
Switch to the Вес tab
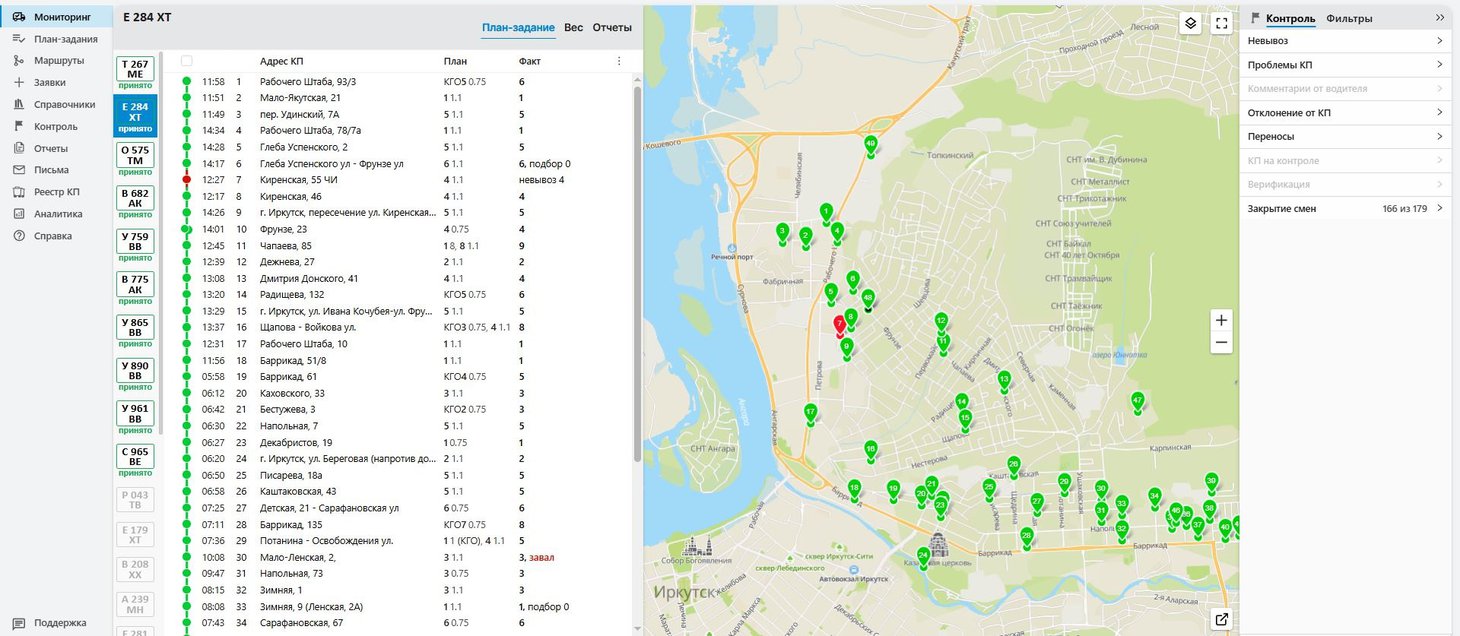pos(573,28)
